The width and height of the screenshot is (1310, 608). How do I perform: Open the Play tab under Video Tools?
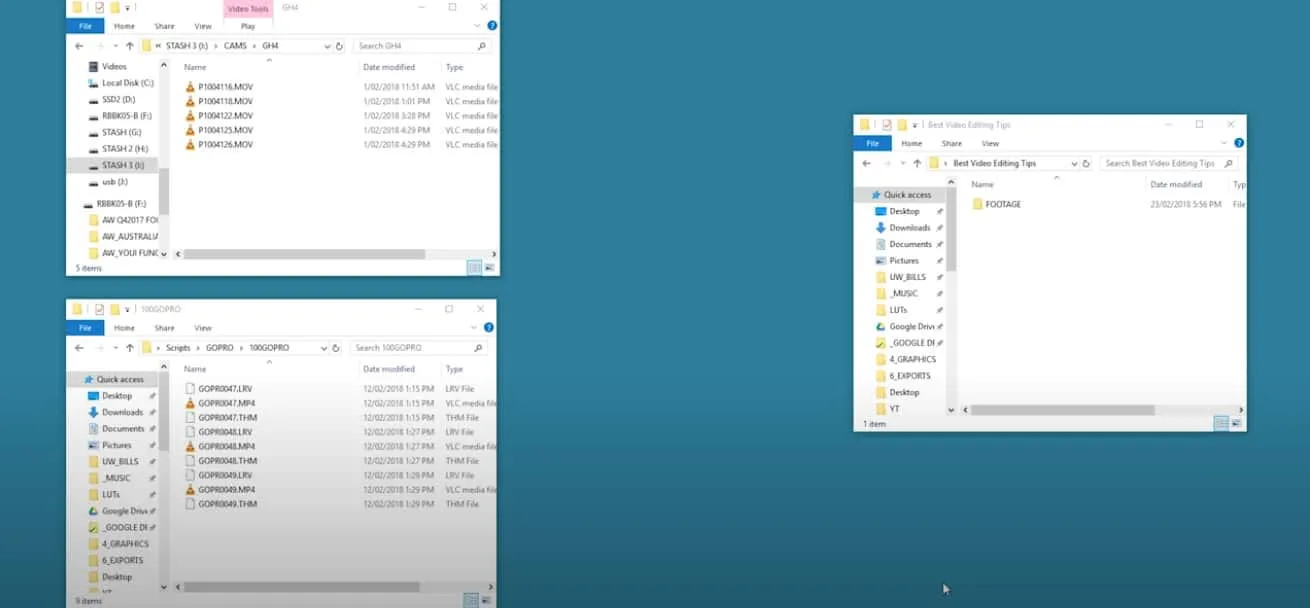[x=247, y=26]
